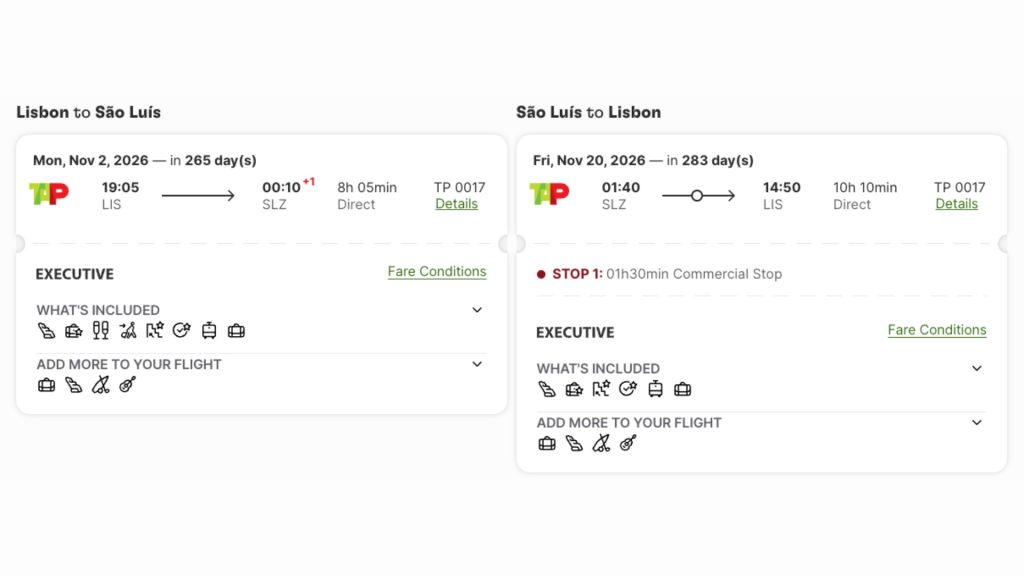Image resolution: width=1024 pixels, height=576 pixels.
Task: Open Fare Conditions for the outbound Executive fare
Action: point(437,272)
